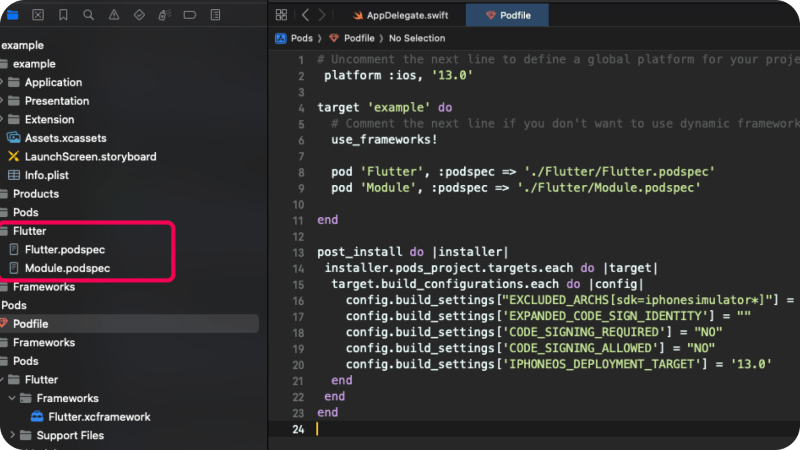Open the Report navigator icon
800x450 pixels.
[215, 15]
